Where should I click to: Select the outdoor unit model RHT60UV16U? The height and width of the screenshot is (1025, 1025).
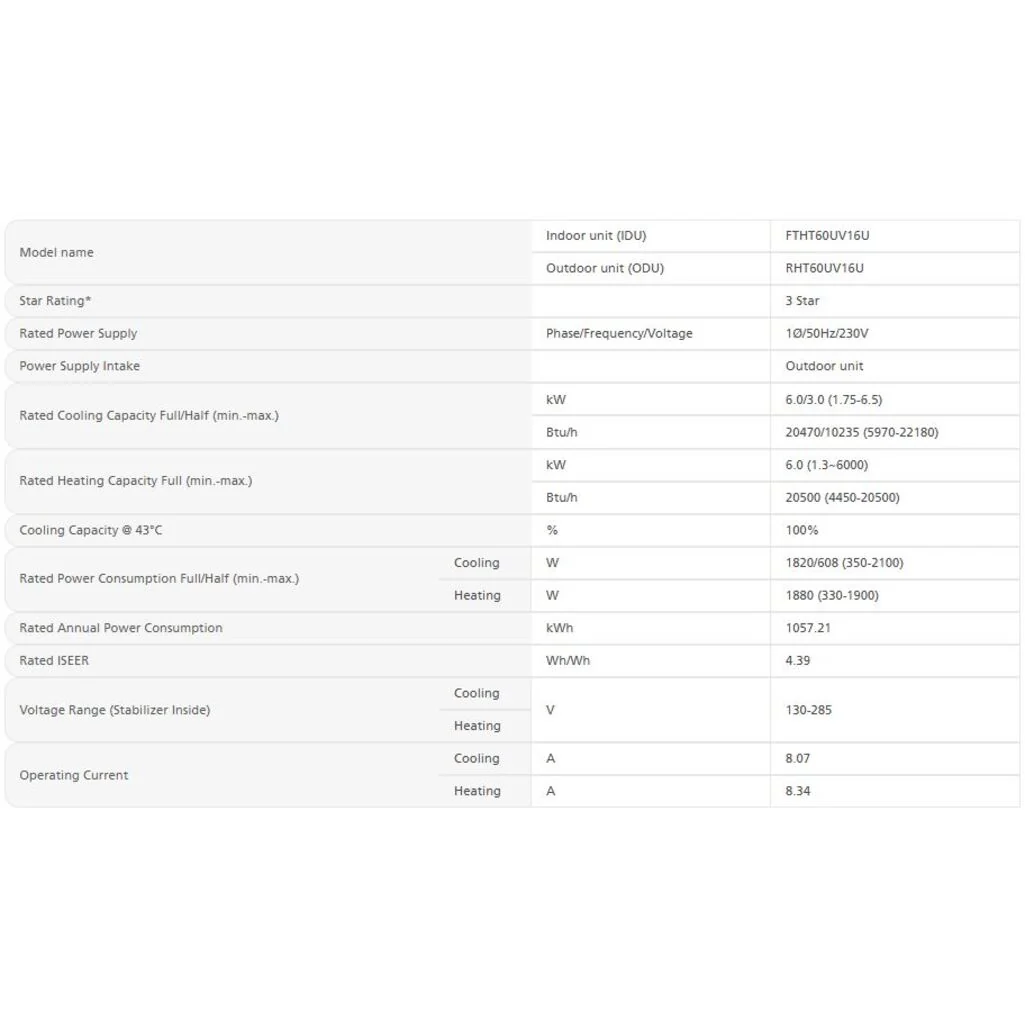tap(824, 268)
